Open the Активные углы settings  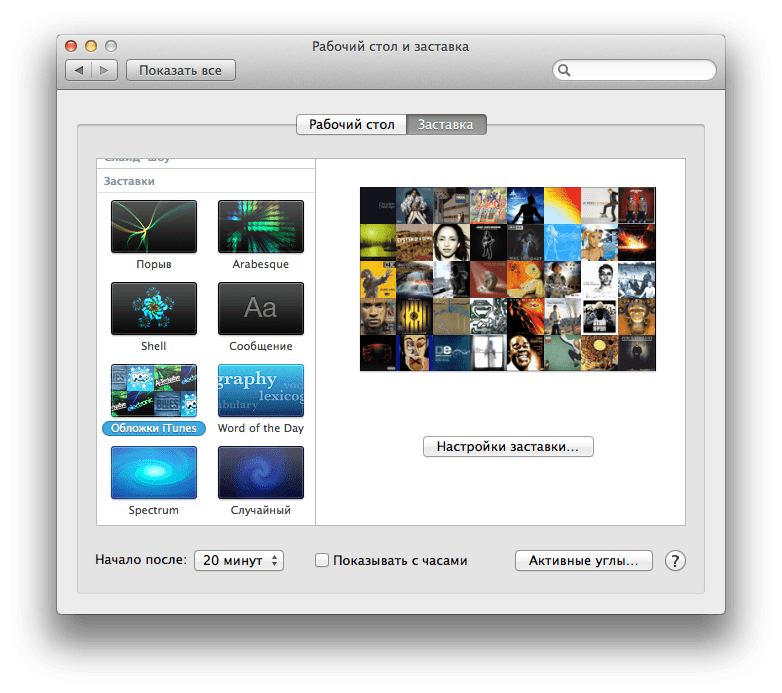pyautogui.click(x=583, y=561)
